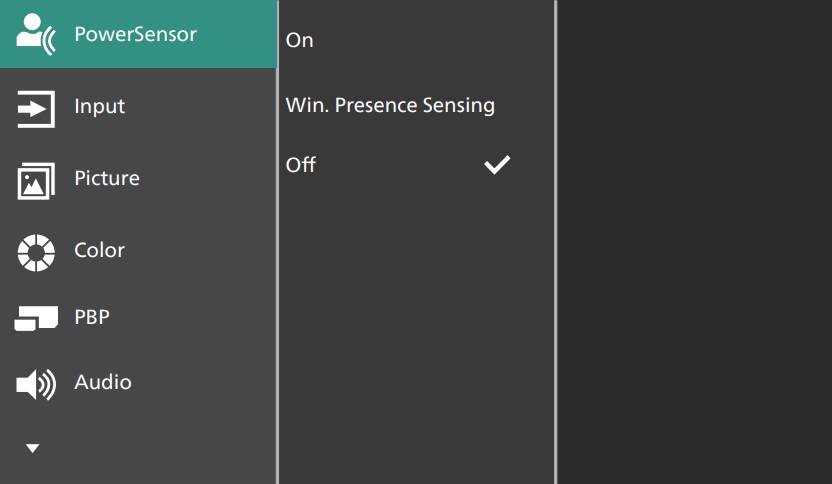Open the PowerSensor menu label
The width and height of the screenshot is (832, 484).
[135, 35]
